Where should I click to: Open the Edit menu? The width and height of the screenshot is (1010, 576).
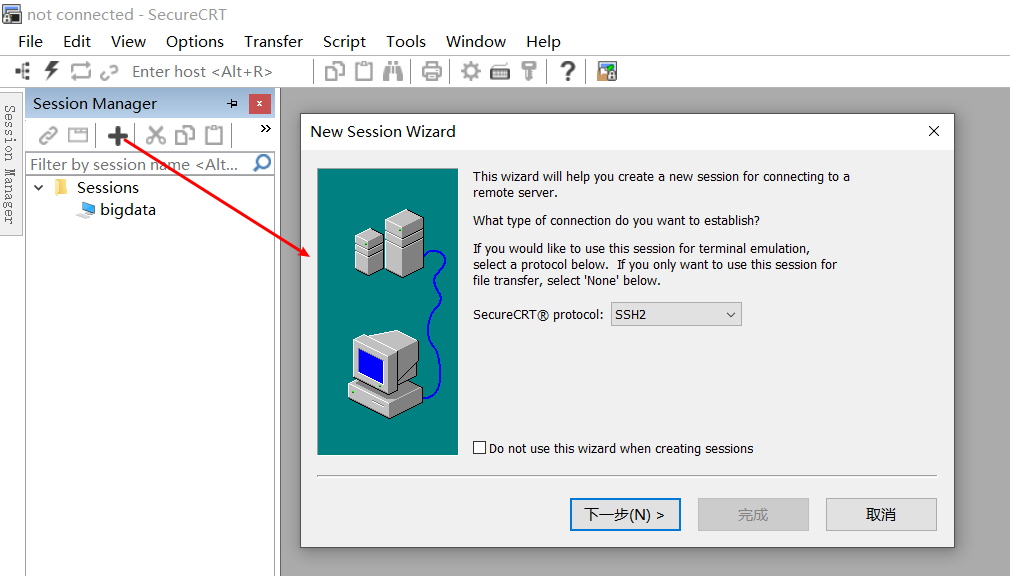[x=77, y=42]
